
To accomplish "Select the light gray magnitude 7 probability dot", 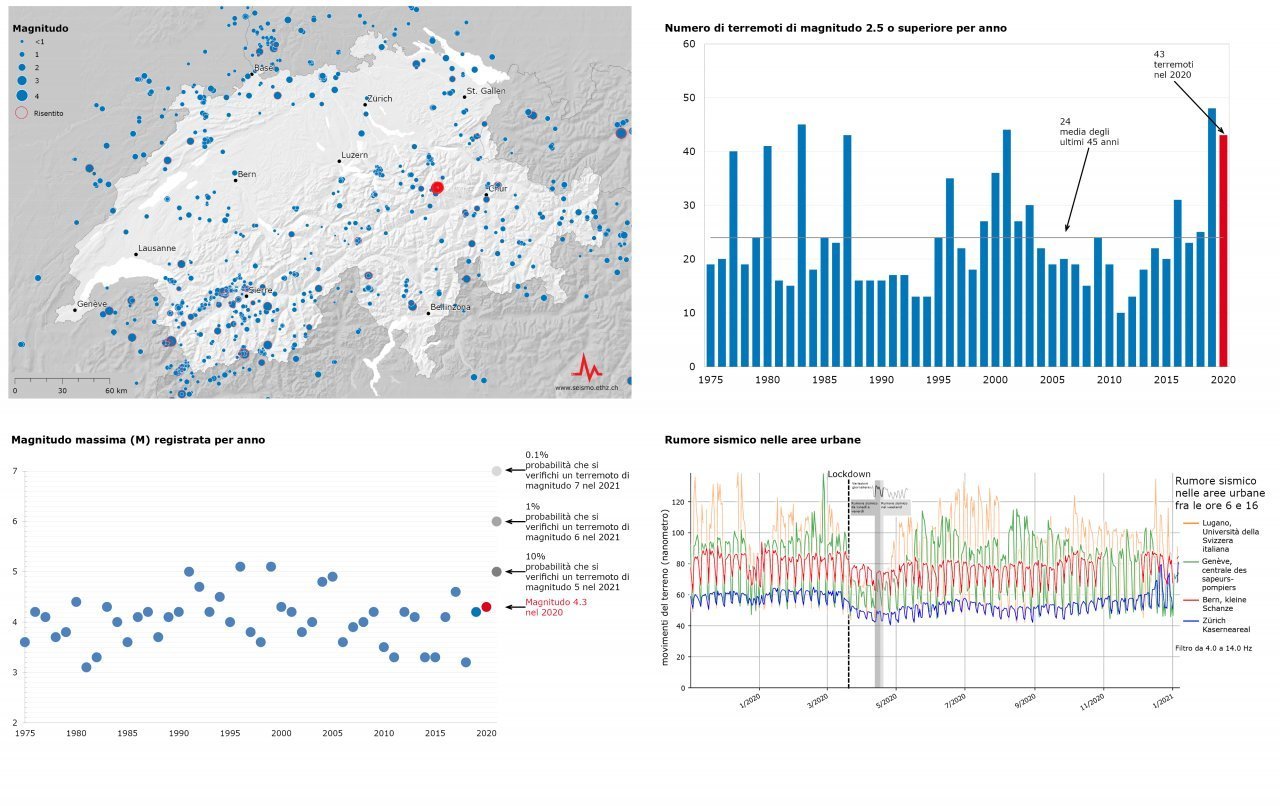I will [496, 471].
